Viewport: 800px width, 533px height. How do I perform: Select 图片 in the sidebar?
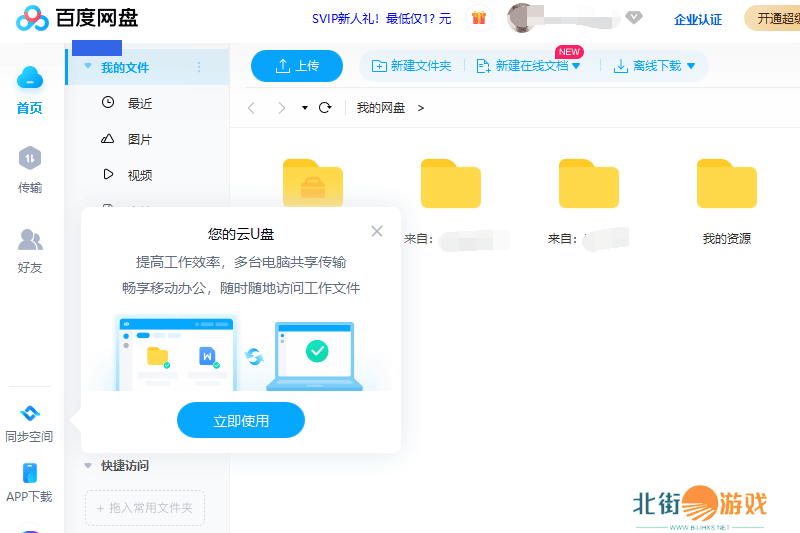tap(139, 139)
